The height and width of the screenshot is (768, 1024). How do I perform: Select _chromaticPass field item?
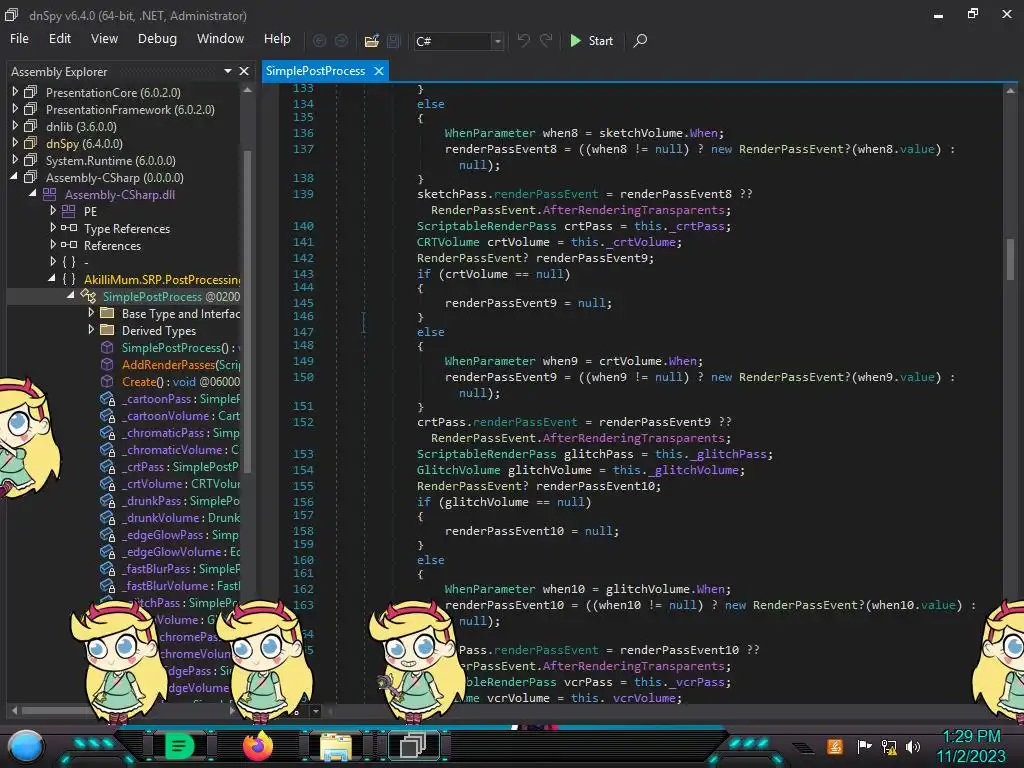click(180, 432)
